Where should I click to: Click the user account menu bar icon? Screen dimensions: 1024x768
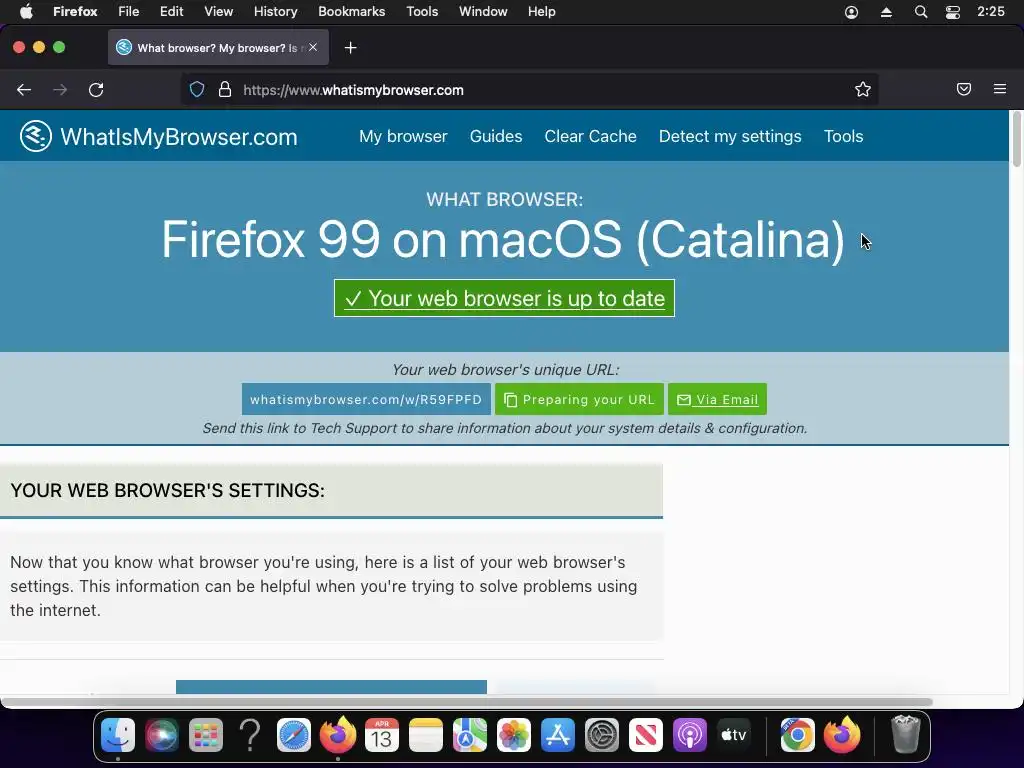pyautogui.click(x=852, y=12)
